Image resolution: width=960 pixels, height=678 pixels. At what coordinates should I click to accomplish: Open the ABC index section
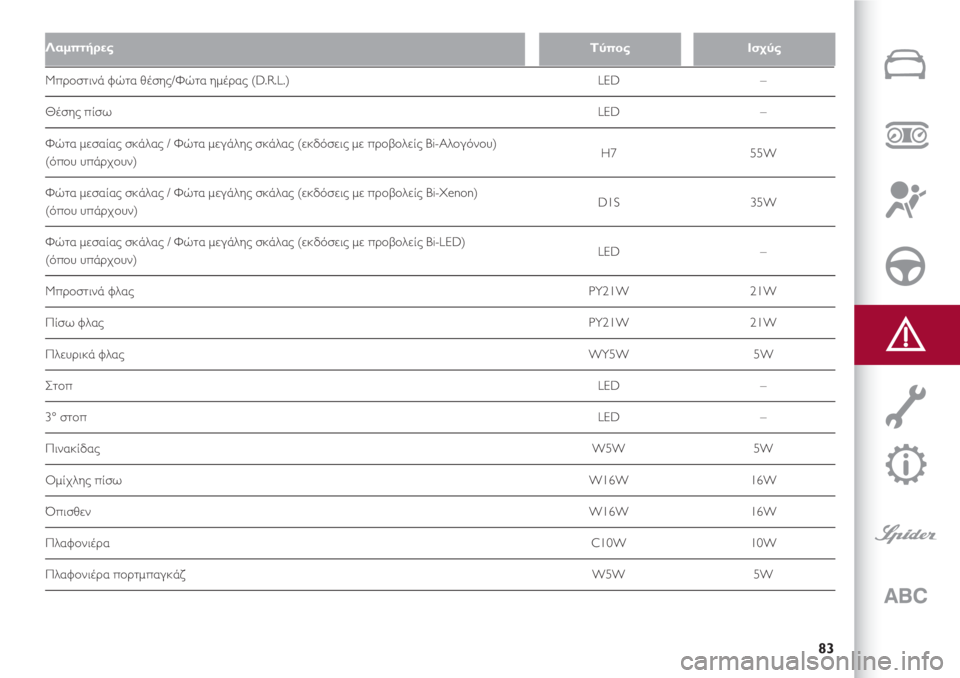[x=906, y=595]
